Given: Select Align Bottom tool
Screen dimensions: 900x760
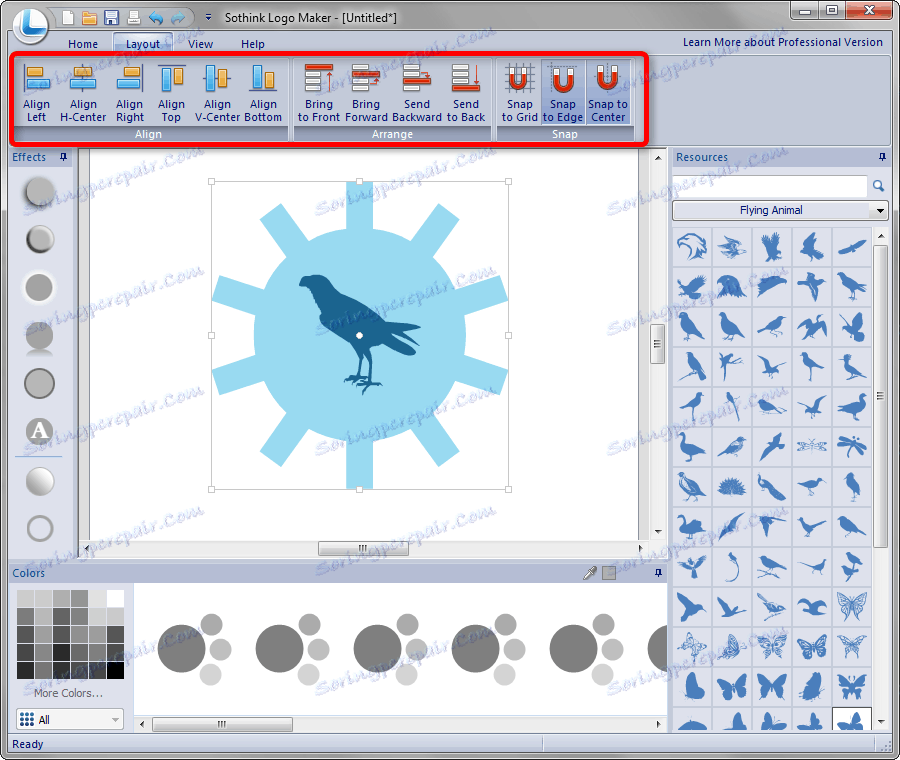Looking at the screenshot, I should pos(263,92).
